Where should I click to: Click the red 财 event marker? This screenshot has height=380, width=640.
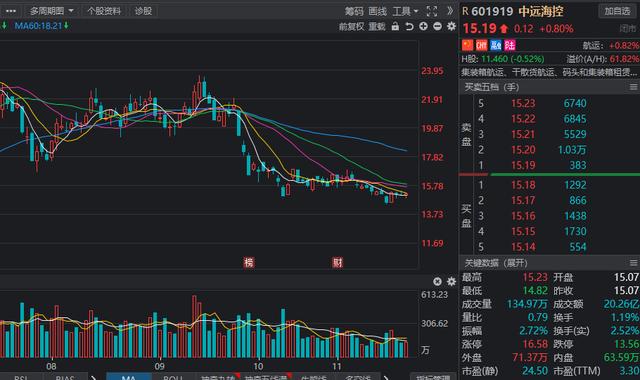point(338,262)
